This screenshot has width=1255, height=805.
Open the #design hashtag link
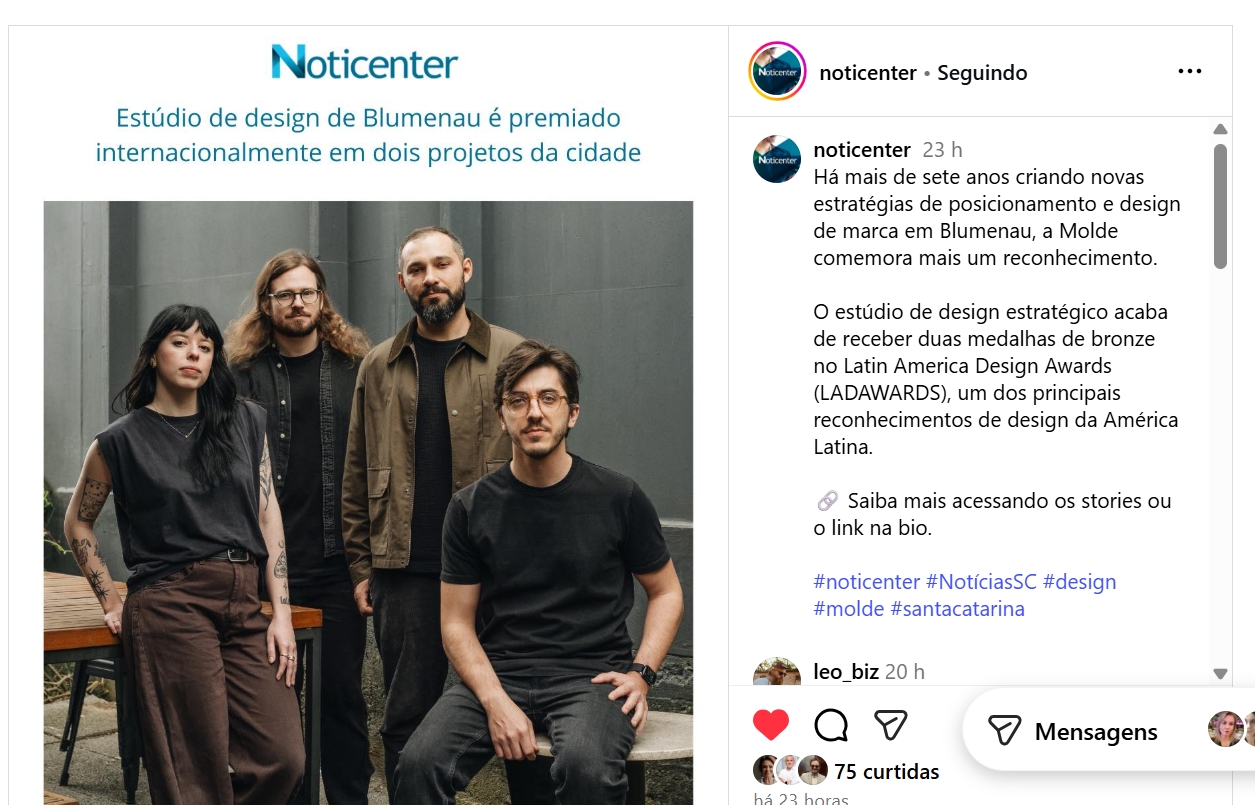[x=1079, y=581]
